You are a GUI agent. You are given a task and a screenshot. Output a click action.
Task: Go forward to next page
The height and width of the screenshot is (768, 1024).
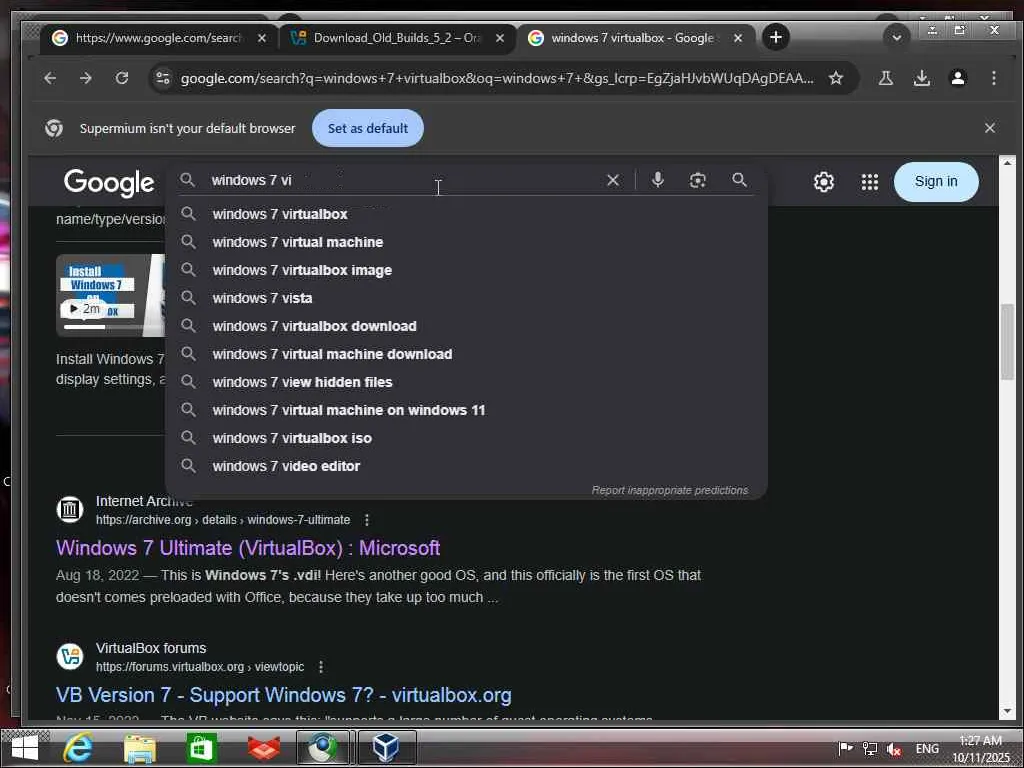click(x=86, y=78)
